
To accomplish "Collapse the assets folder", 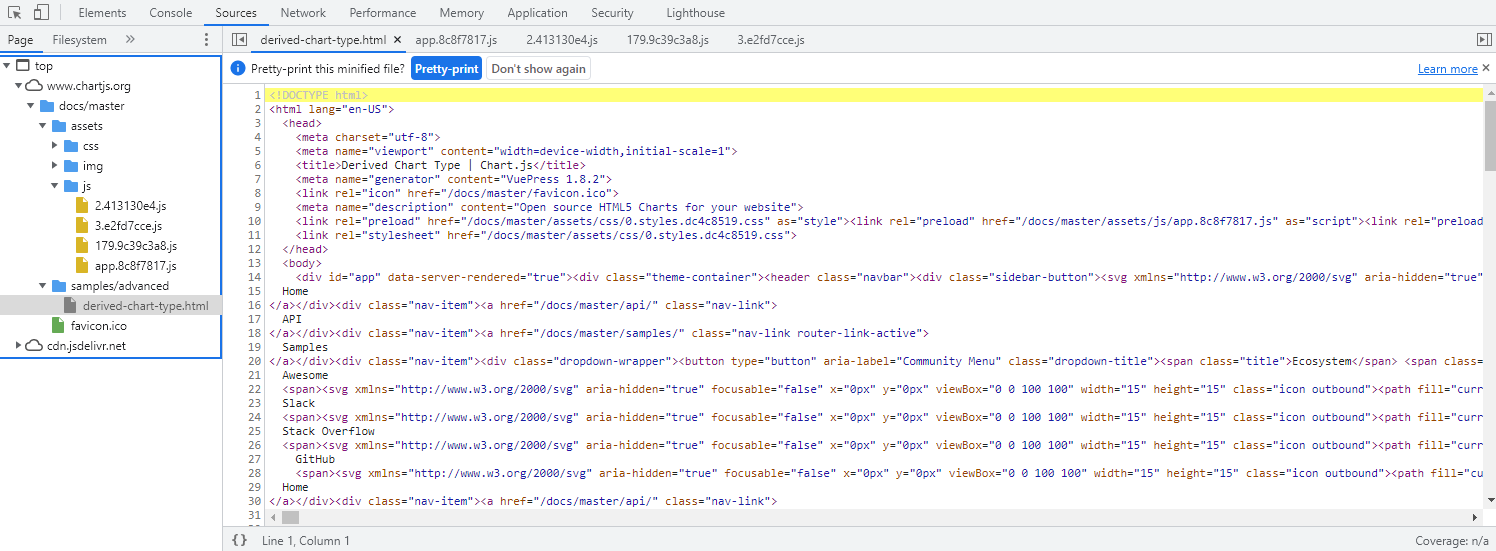I will tap(43, 126).
